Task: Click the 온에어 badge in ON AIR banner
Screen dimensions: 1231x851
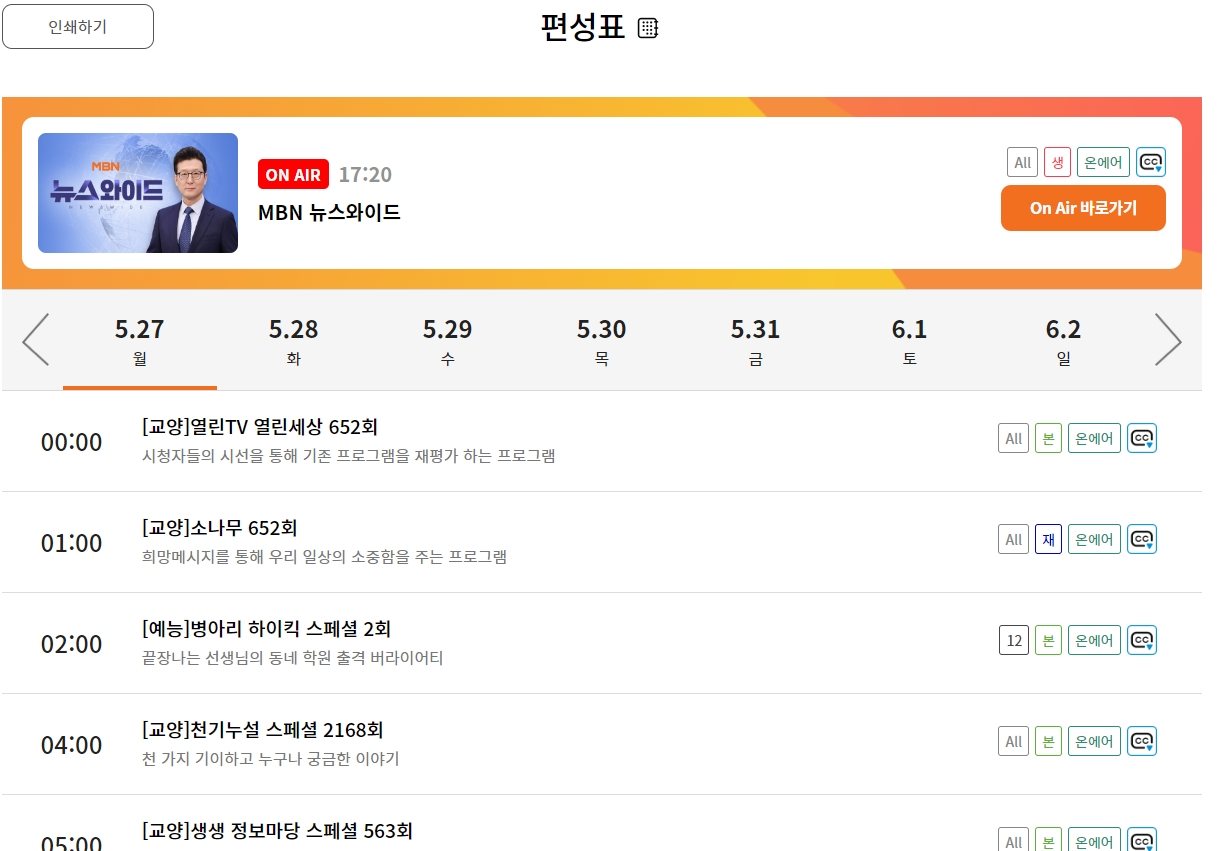Action: tap(1103, 162)
